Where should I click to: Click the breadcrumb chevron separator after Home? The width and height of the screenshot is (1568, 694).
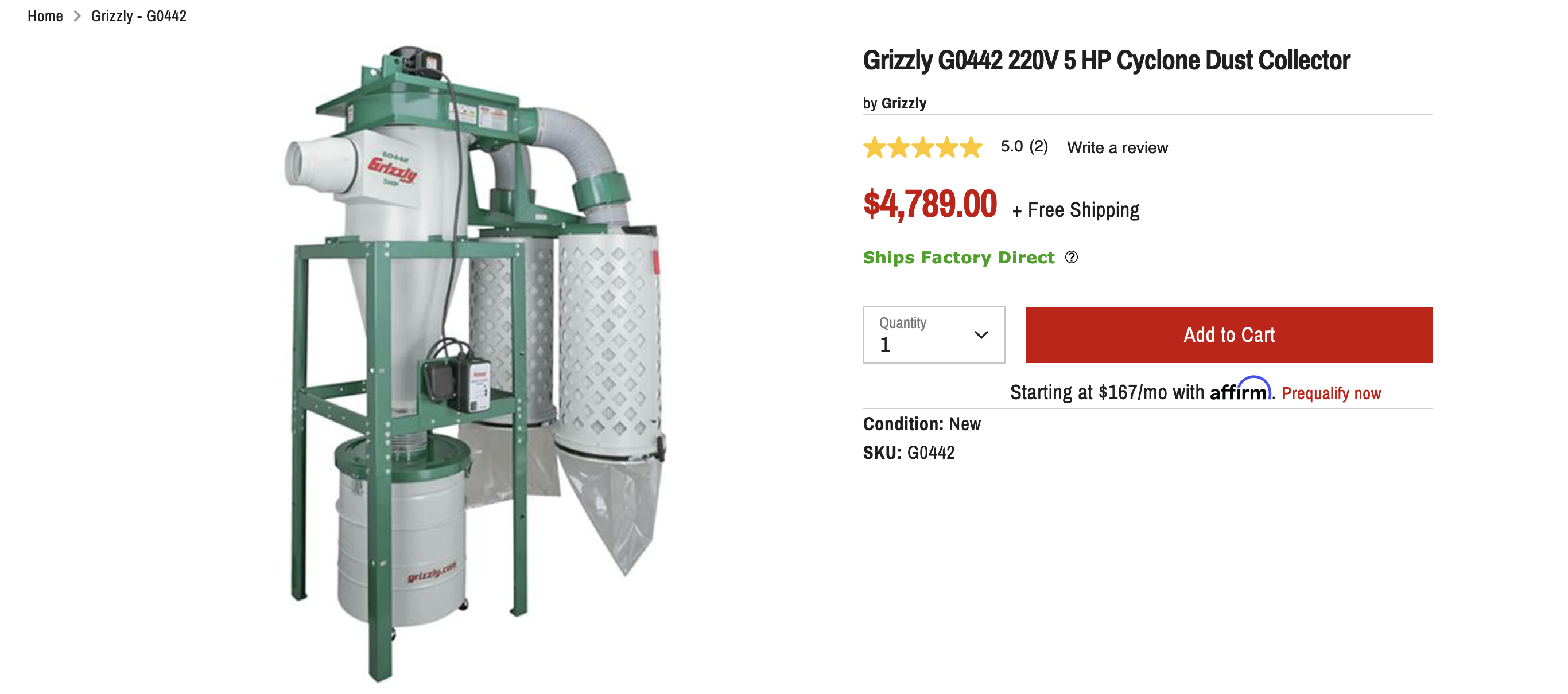coord(77,17)
